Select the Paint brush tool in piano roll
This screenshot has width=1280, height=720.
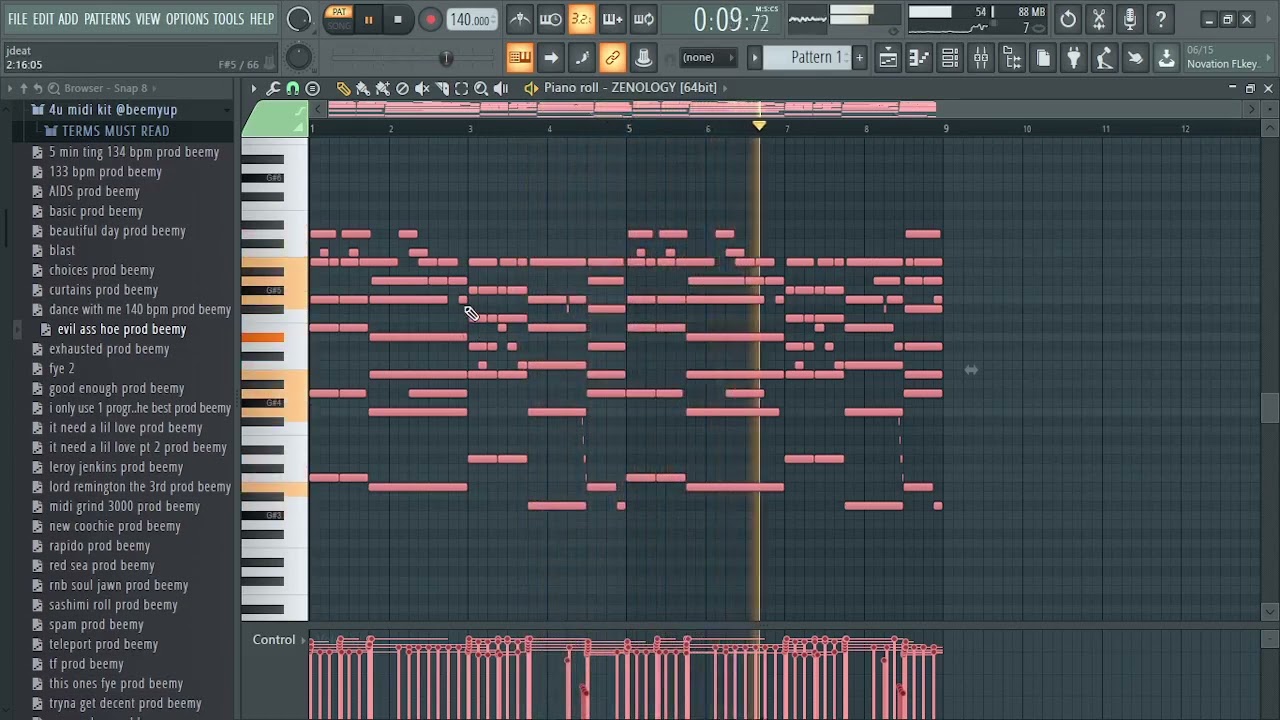(x=363, y=88)
